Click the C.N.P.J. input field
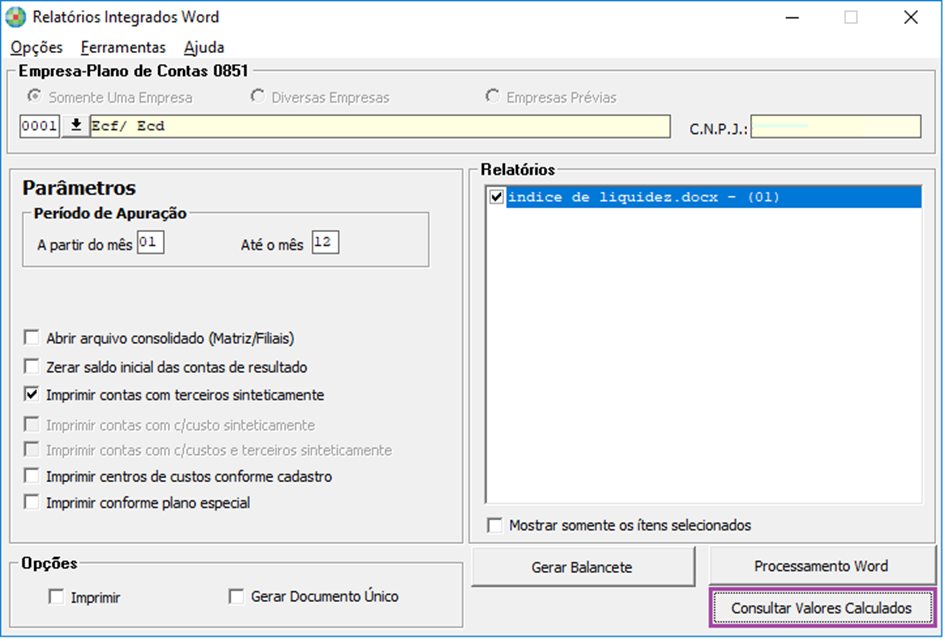 click(x=836, y=126)
